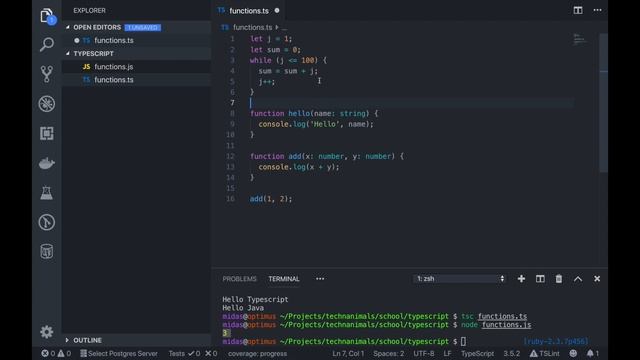The image size is (640, 360).
Task: Click functions.ts in the breadcrumb
Action: click(x=252, y=27)
